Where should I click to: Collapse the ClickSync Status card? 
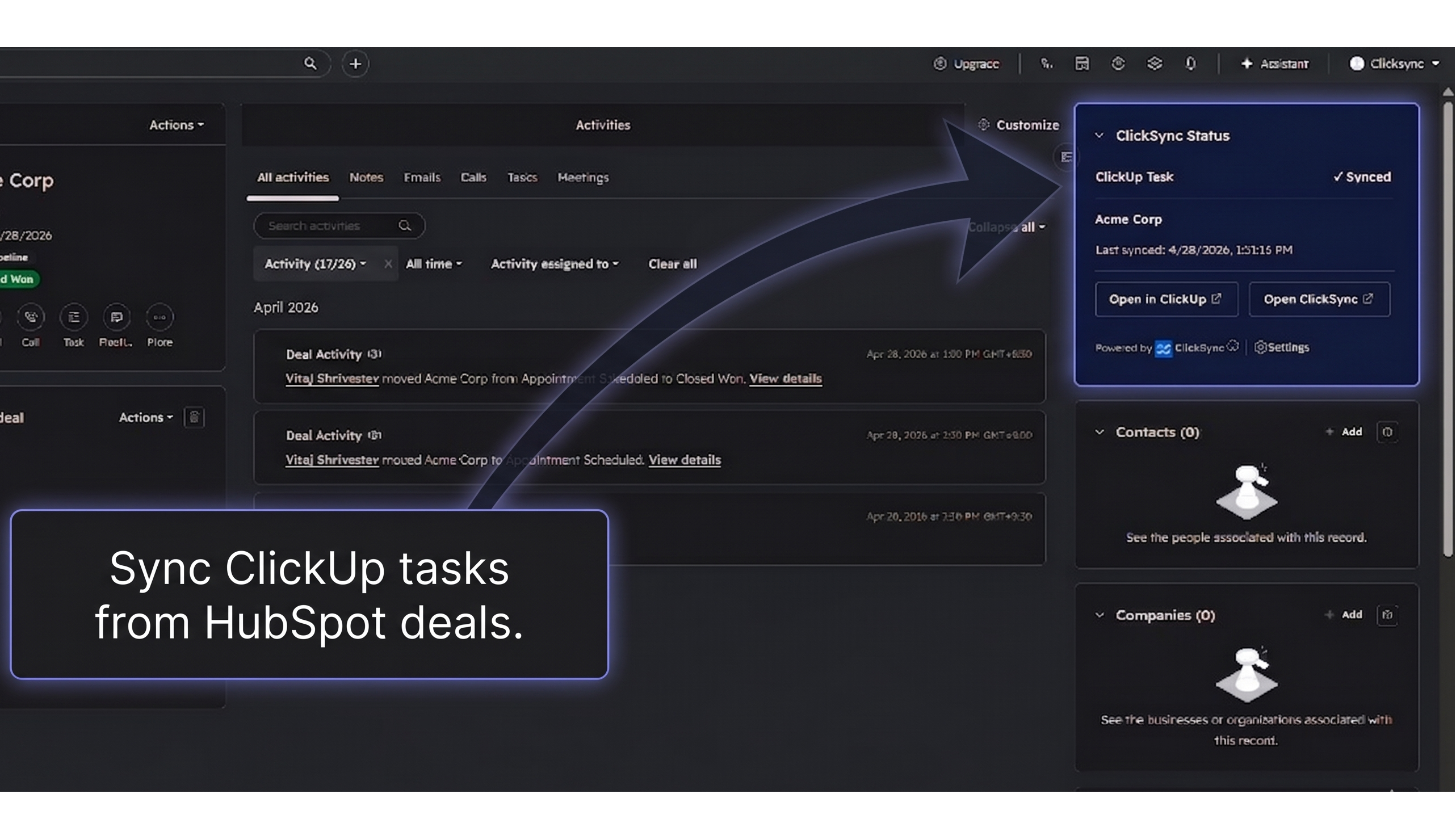(x=1099, y=136)
